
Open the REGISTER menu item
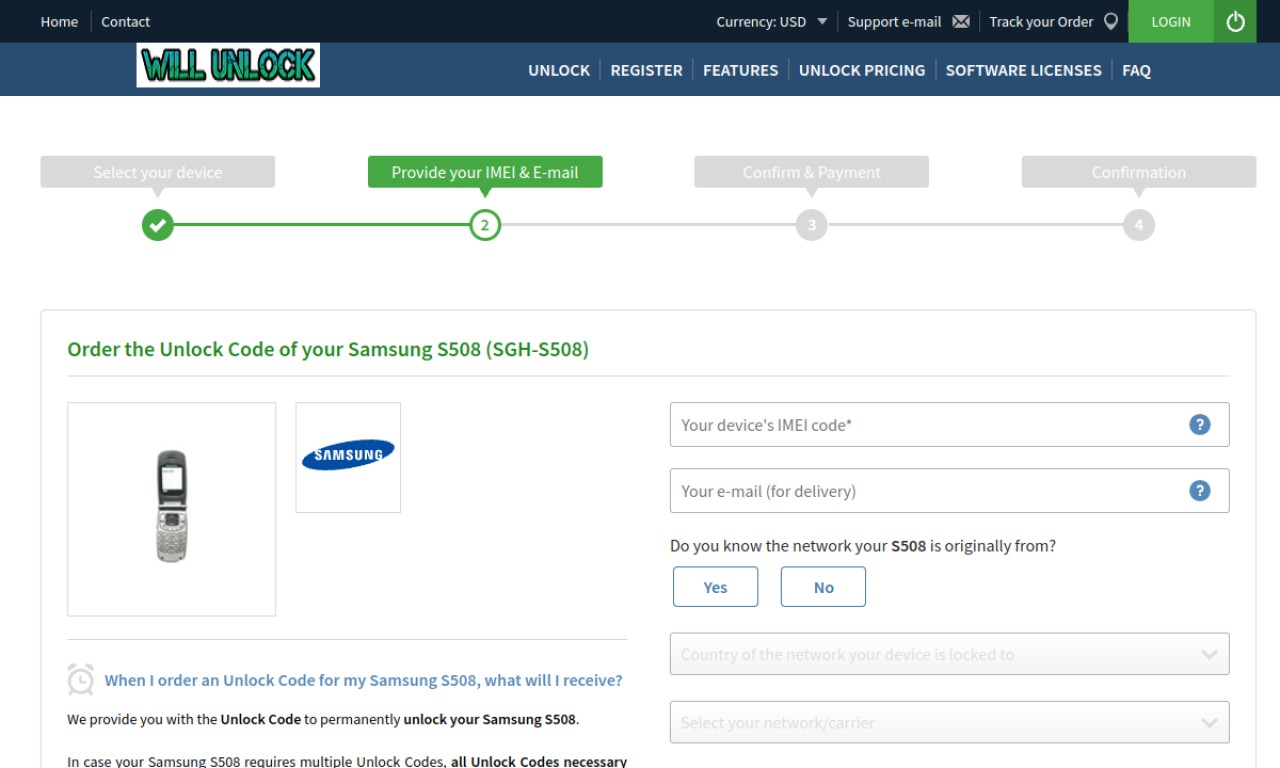coord(647,70)
